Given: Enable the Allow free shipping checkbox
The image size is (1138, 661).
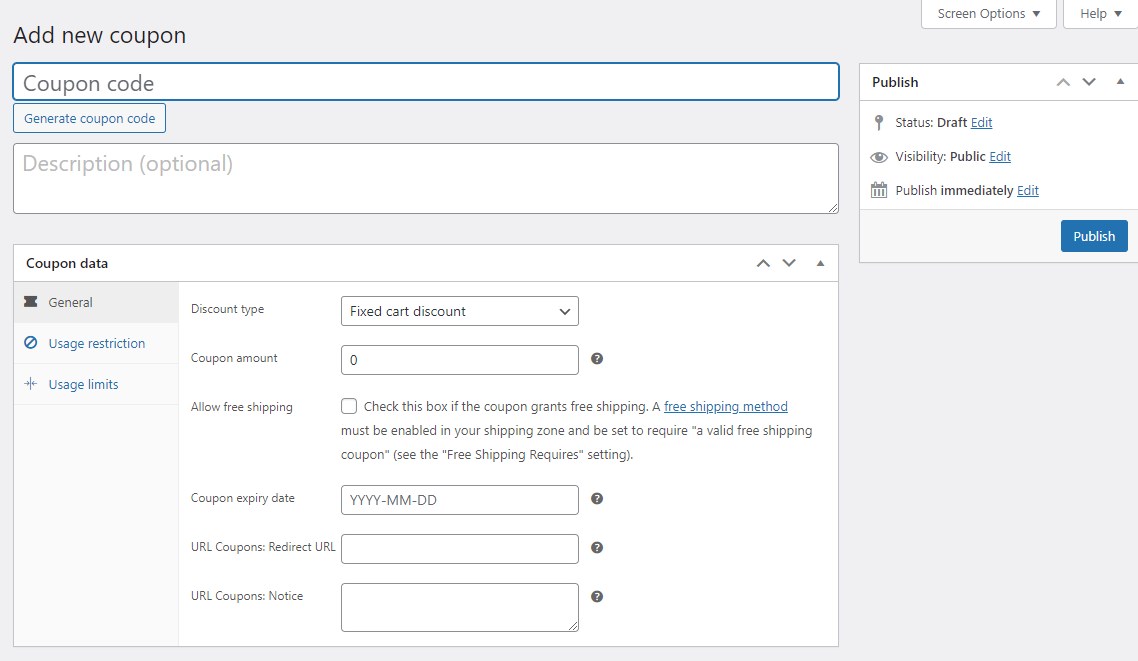Looking at the screenshot, I should (349, 406).
